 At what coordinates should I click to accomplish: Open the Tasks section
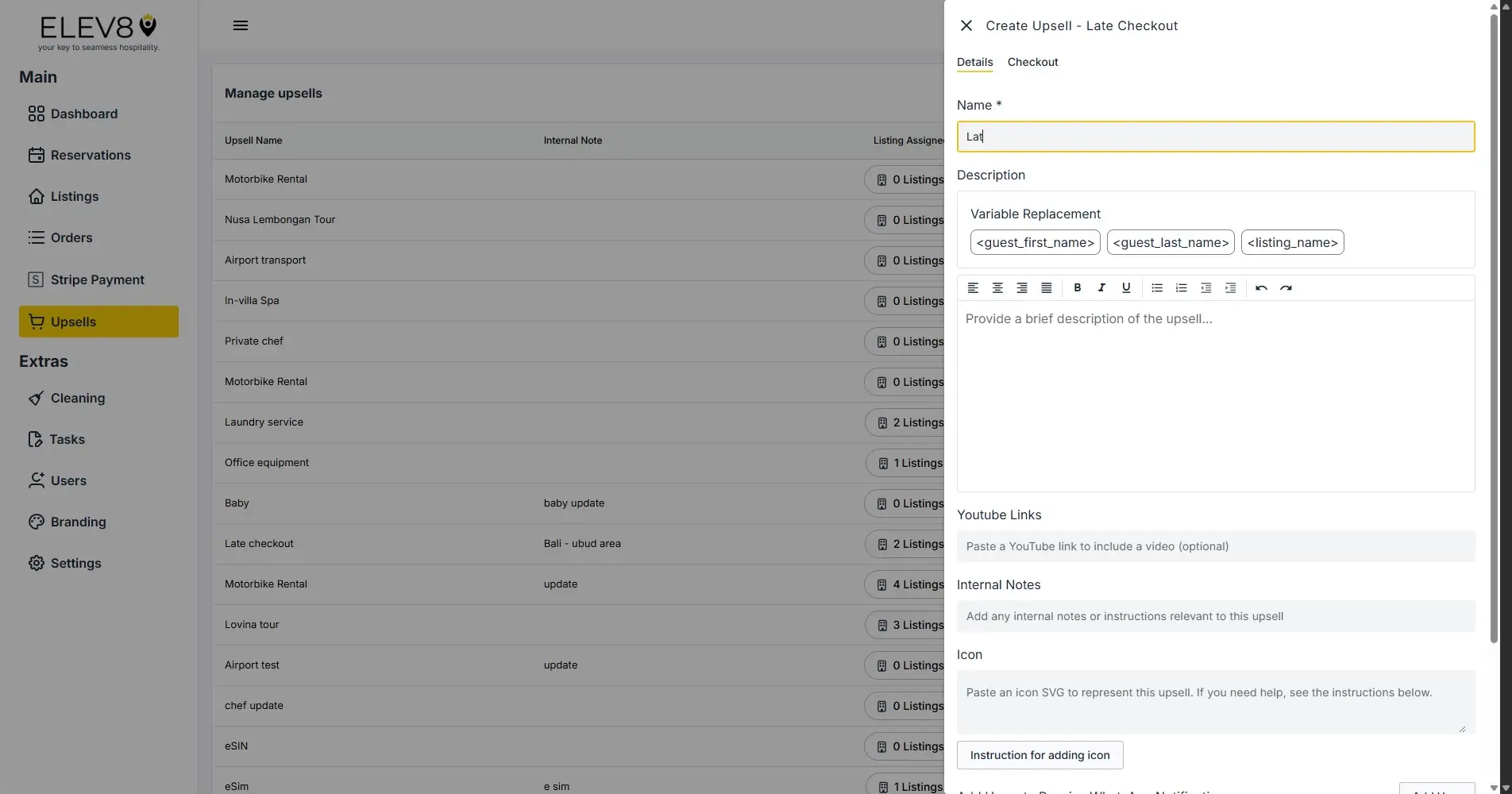[x=67, y=439]
